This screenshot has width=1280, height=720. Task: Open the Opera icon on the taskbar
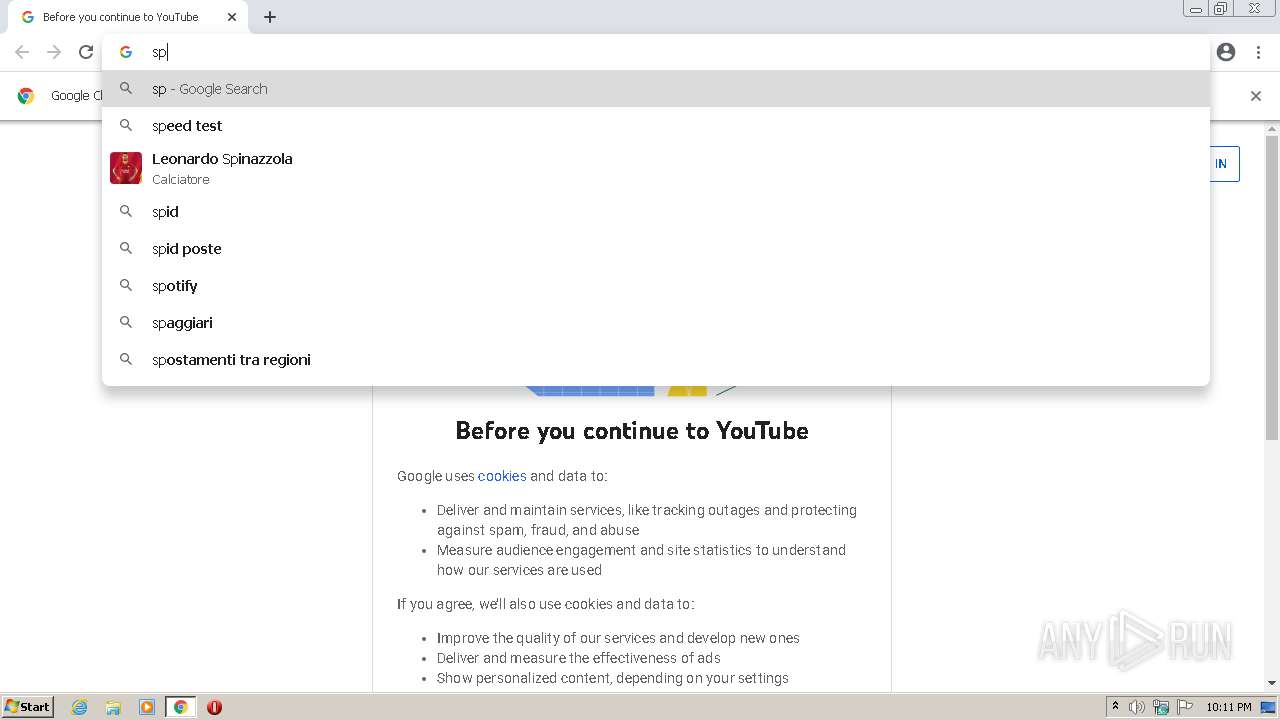point(214,707)
